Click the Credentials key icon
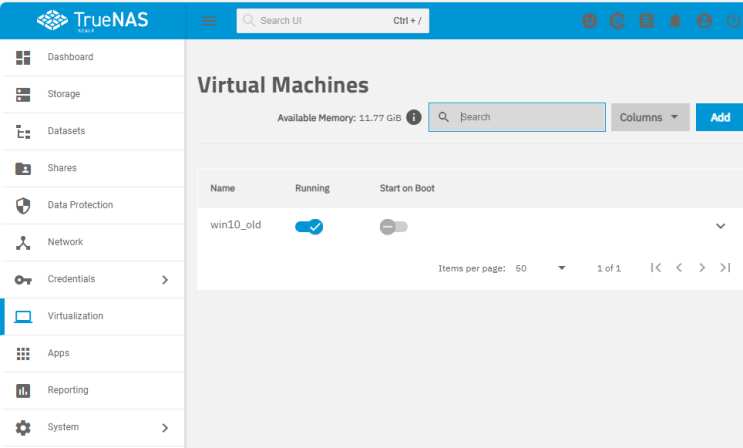 [23, 280]
